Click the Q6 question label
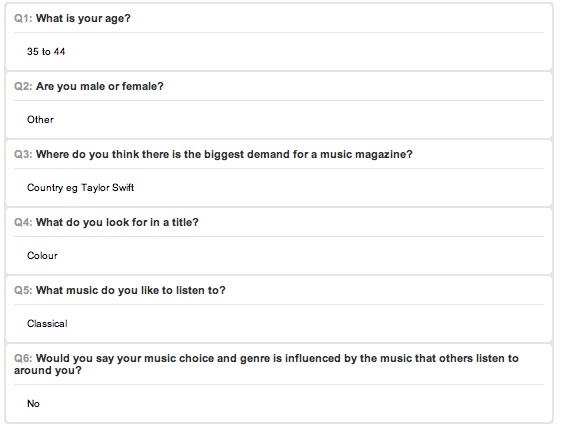 click(23, 359)
